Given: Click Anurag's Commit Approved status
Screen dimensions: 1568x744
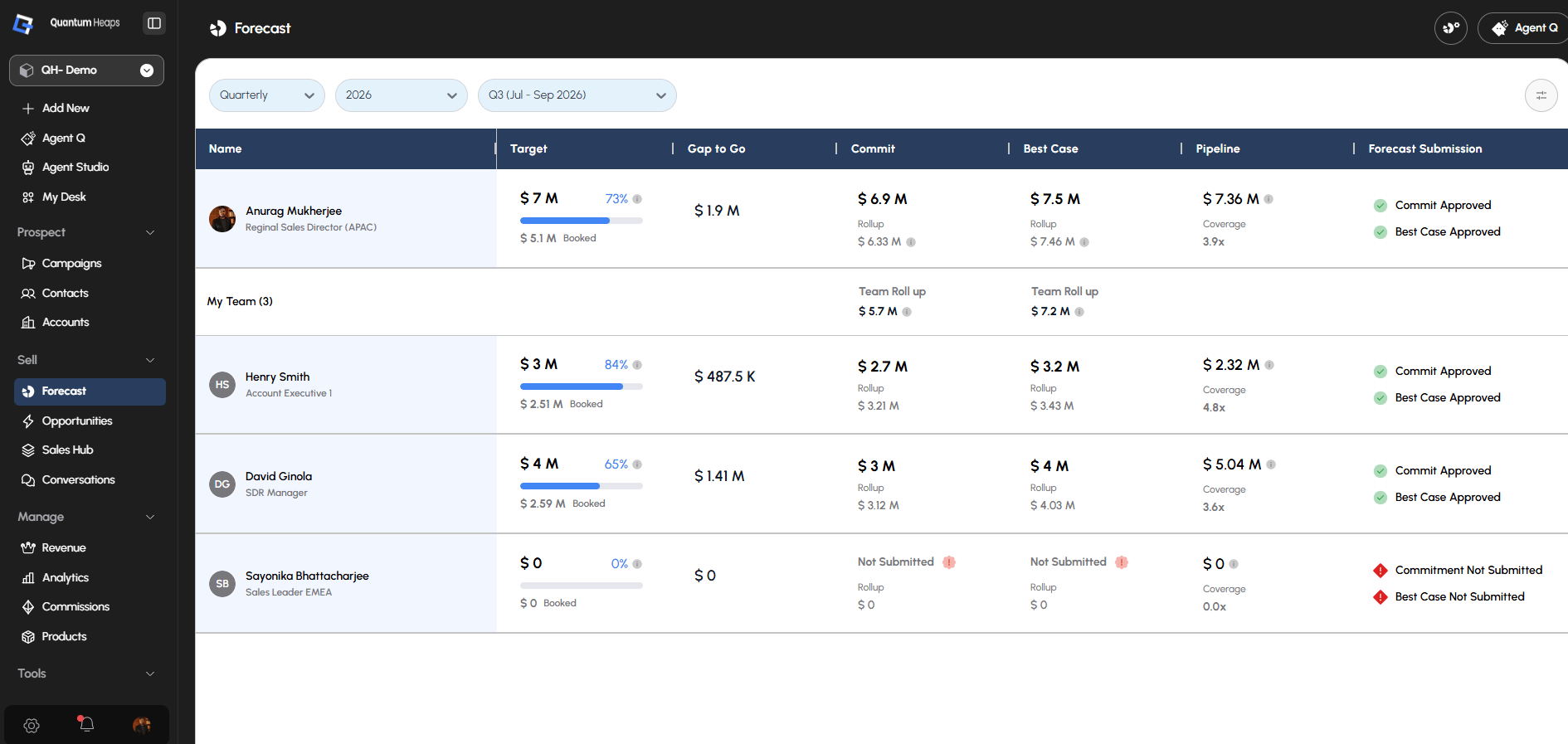Looking at the screenshot, I should (1433, 206).
